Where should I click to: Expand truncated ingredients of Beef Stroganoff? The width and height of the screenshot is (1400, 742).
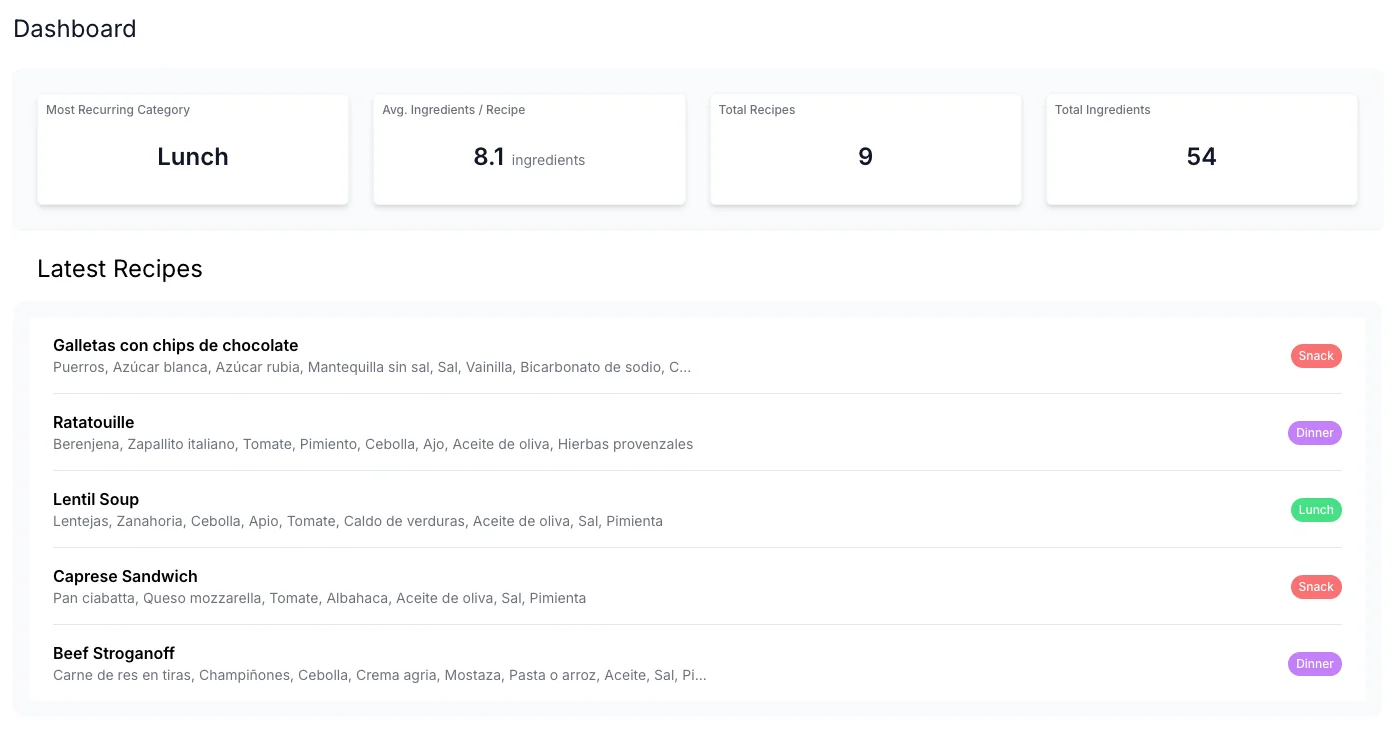[380, 675]
